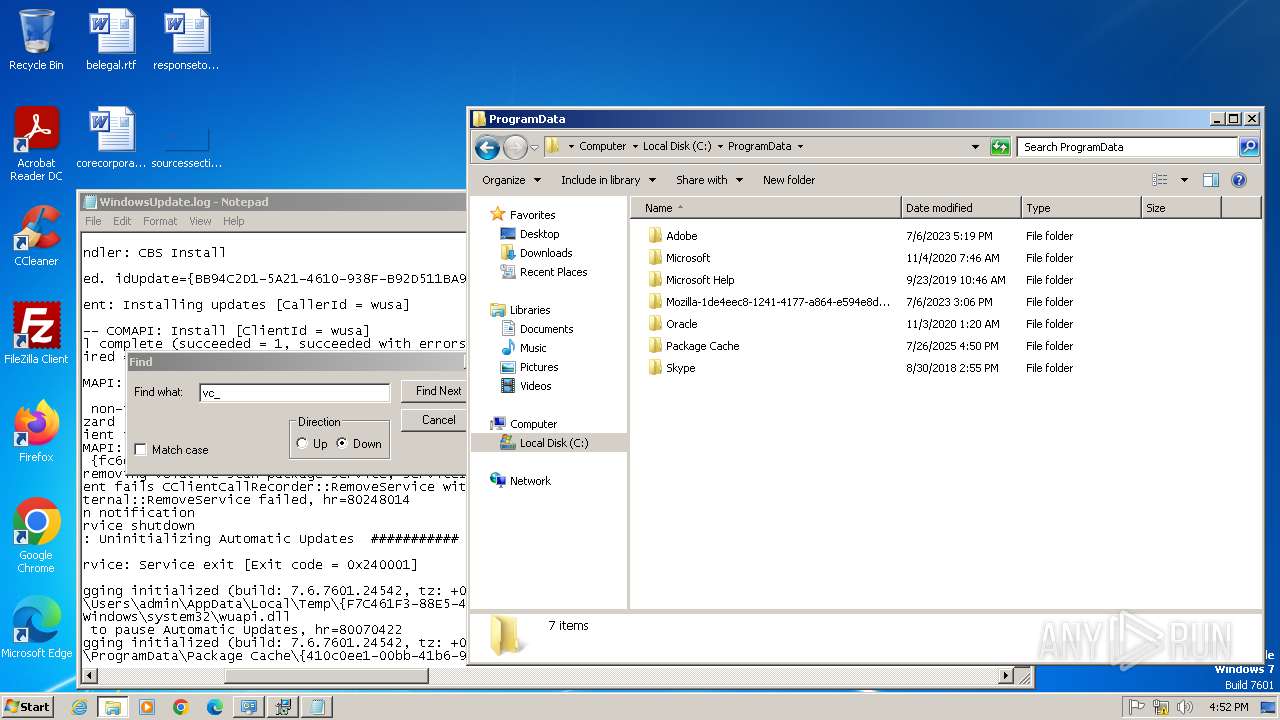This screenshot has height=720, width=1280.
Task: Click Notepad horizontal scrollbar thumb
Action: pos(326,677)
